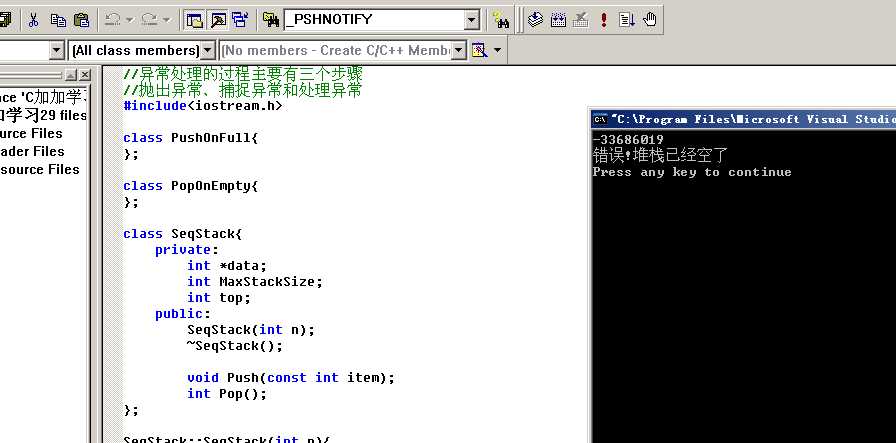Viewport: 896px width, 443px height.
Task: Click the console window title bar
Action: pos(743,119)
